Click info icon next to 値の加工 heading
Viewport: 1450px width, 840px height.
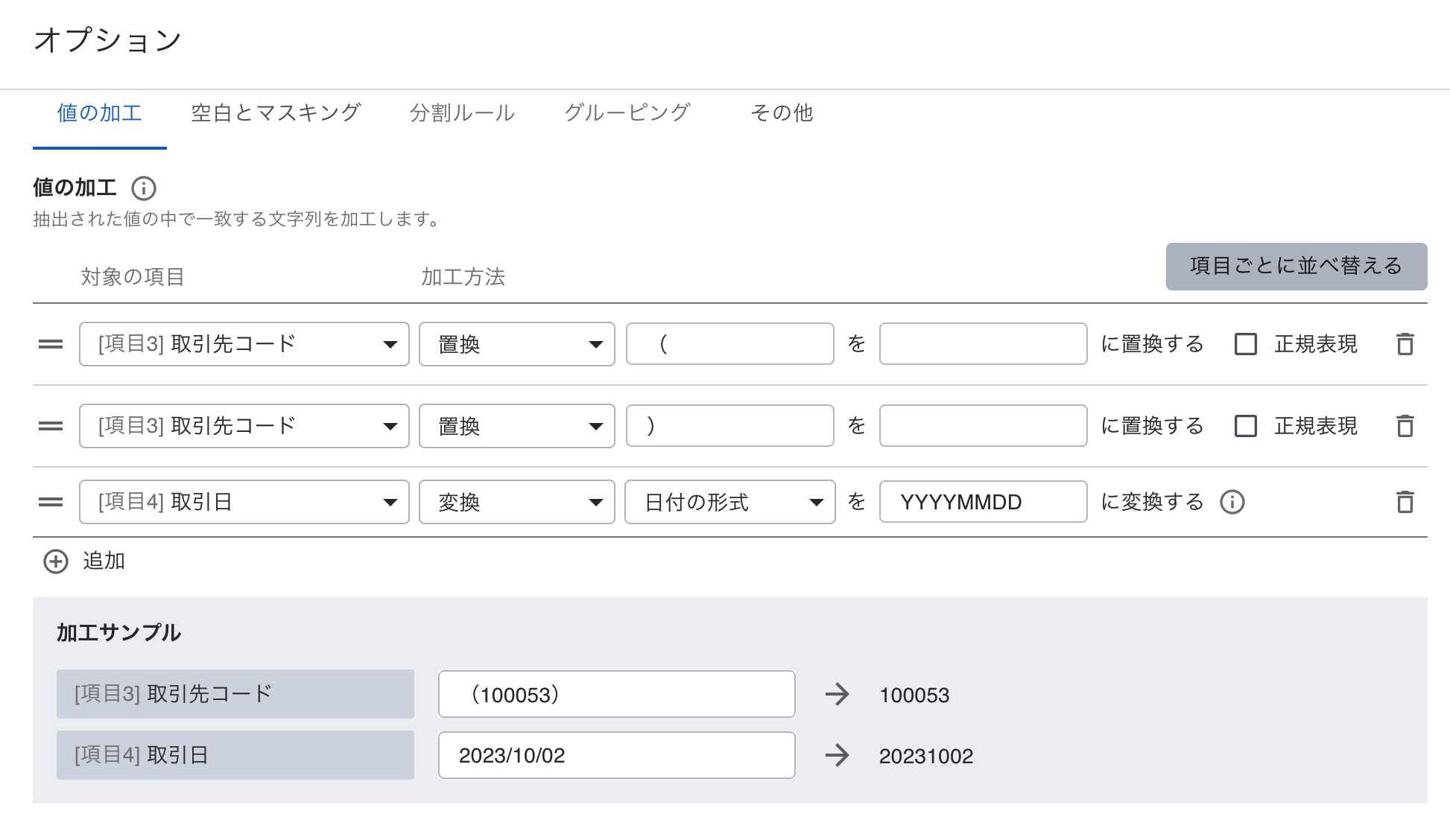point(144,188)
